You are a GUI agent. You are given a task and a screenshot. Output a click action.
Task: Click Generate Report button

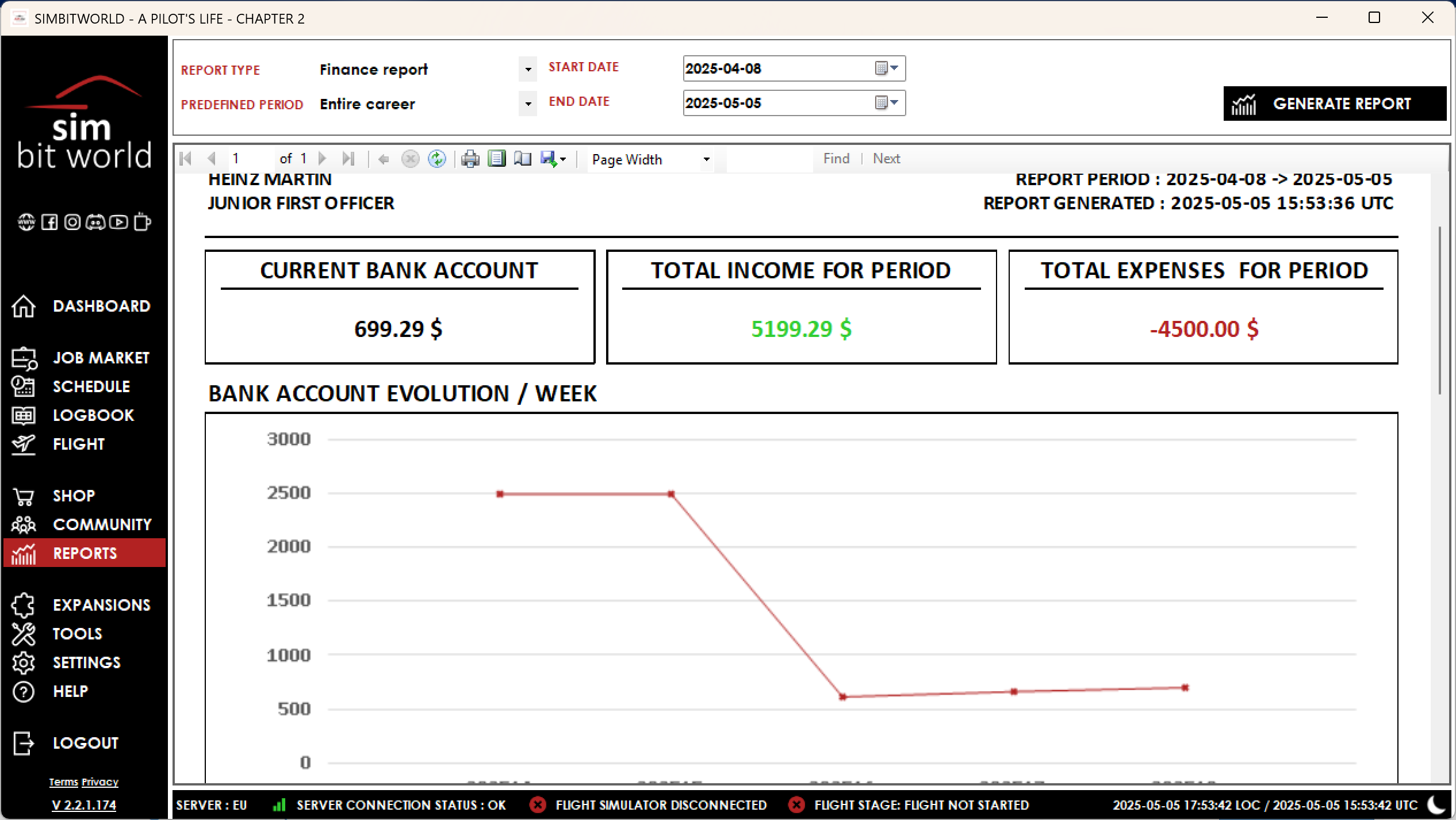[1334, 104]
